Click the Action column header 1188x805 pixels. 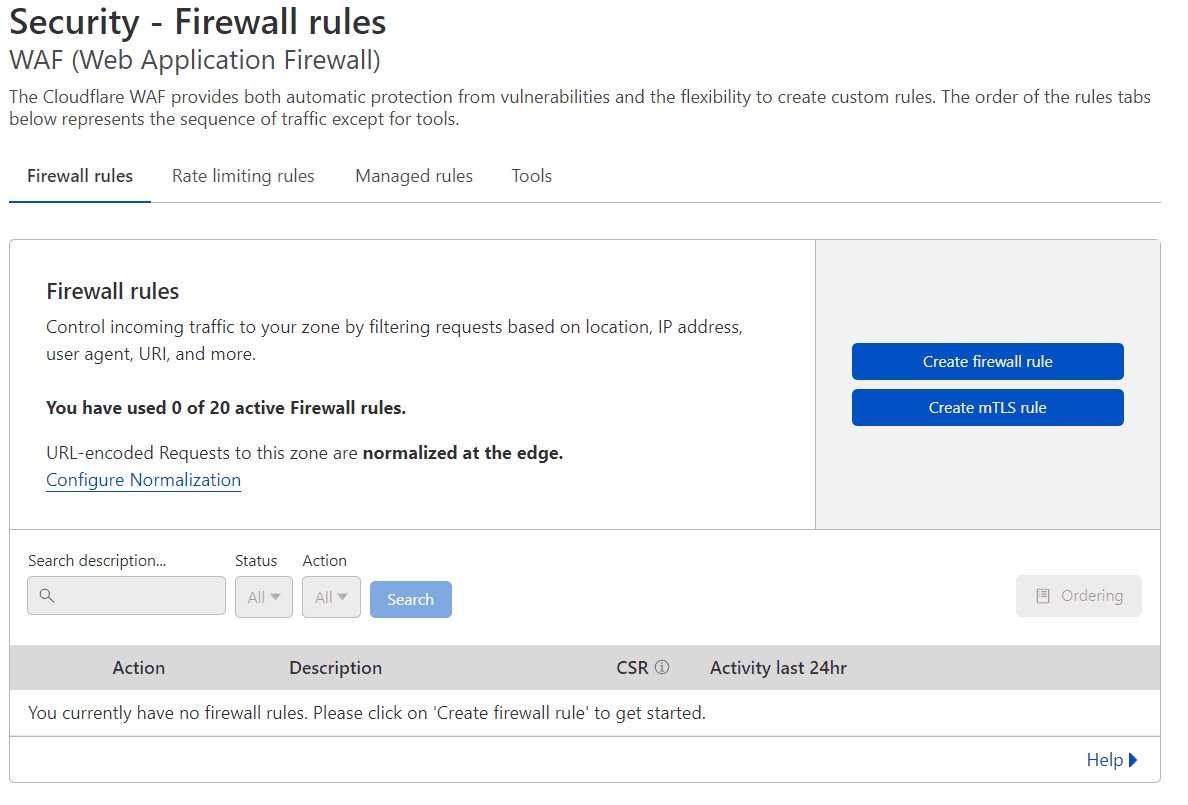pyautogui.click(x=139, y=668)
